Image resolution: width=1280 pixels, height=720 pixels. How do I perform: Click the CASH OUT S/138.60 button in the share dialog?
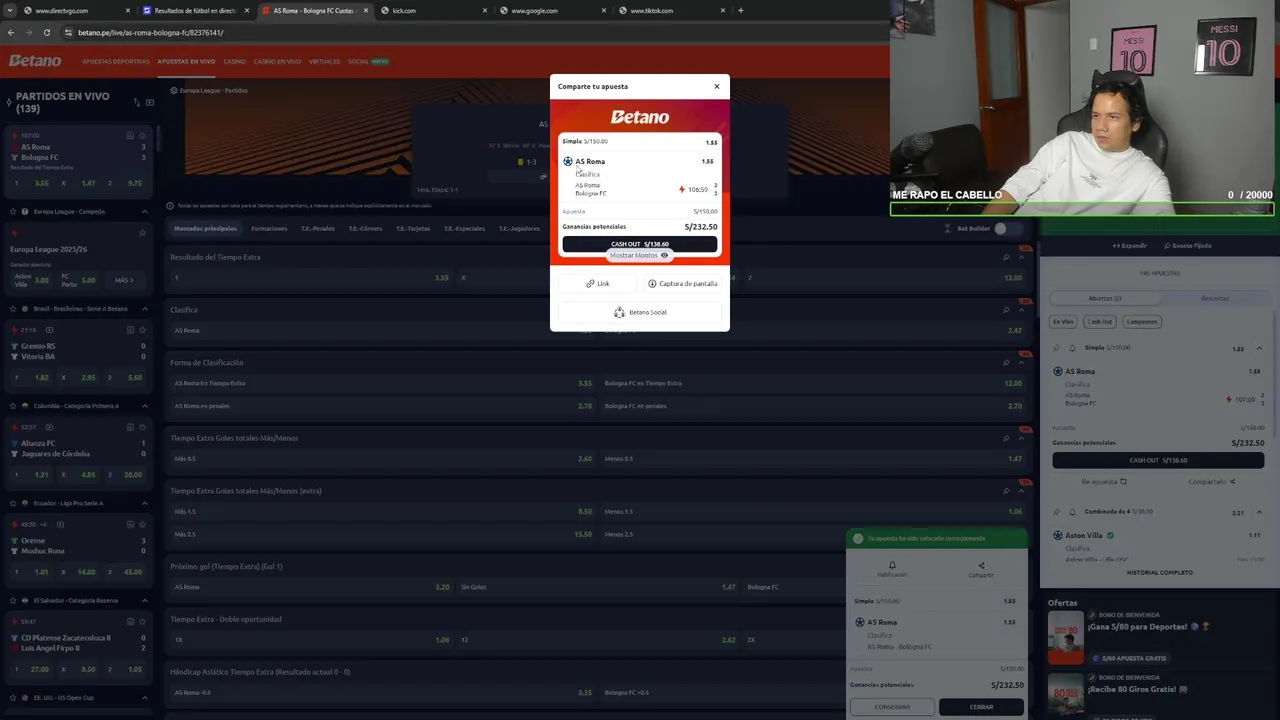point(640,244)
